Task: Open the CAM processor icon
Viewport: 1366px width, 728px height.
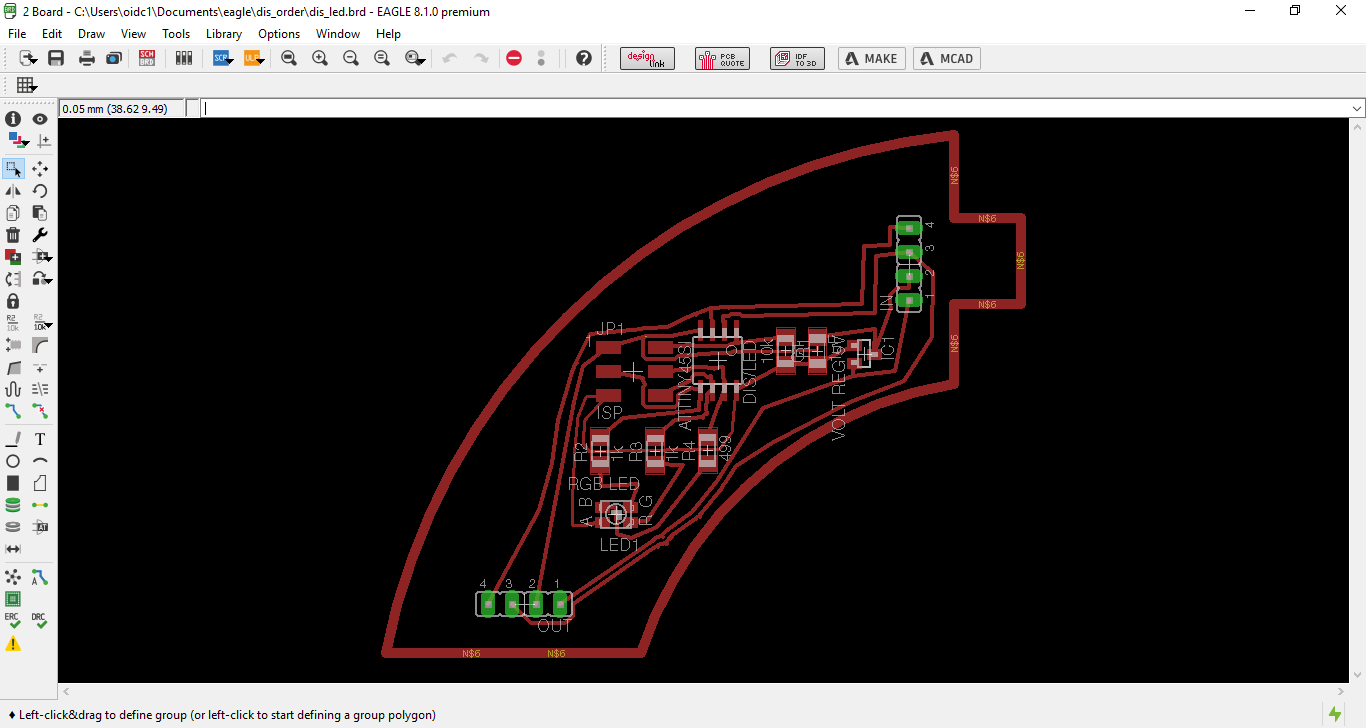Action: [x=114, y=58]
